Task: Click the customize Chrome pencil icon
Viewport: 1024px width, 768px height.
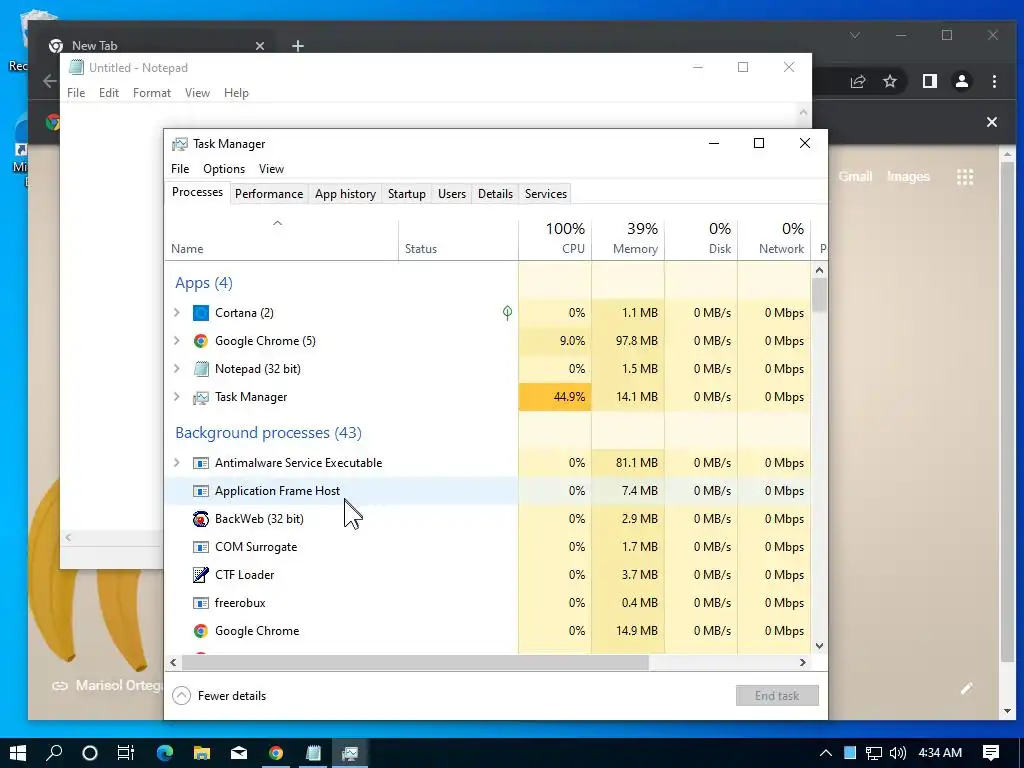Action: coord(967,688)
